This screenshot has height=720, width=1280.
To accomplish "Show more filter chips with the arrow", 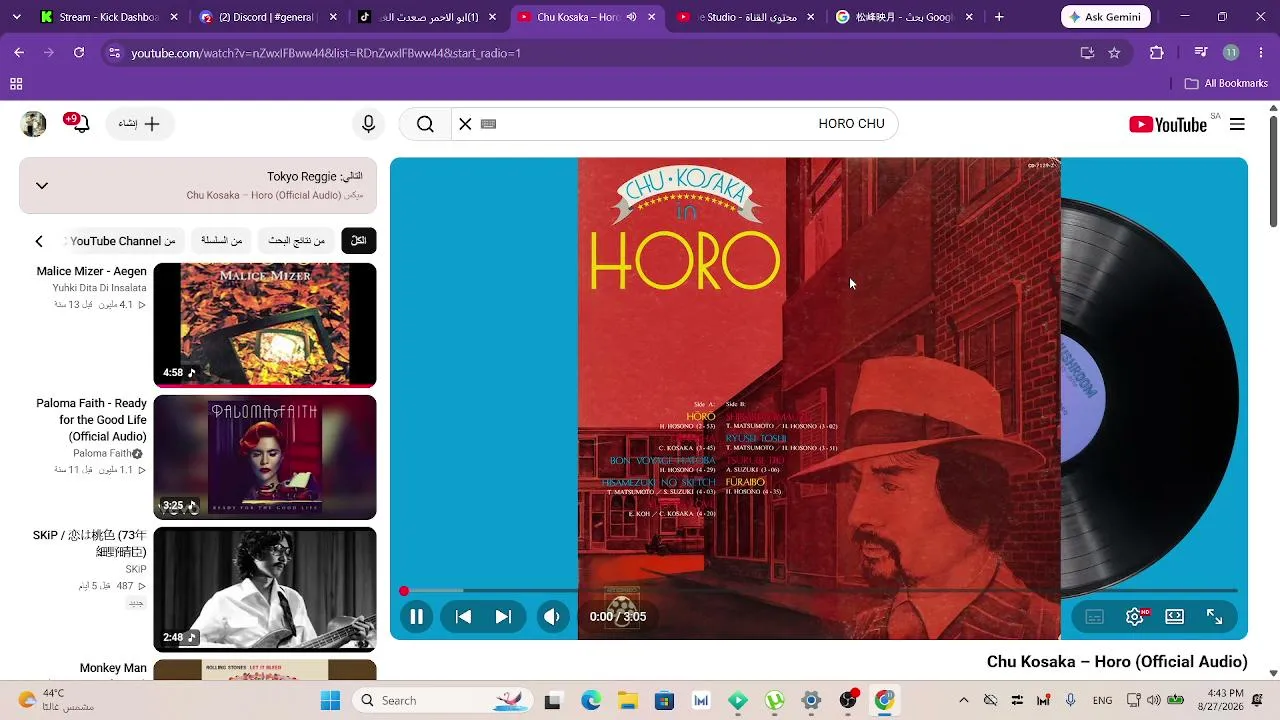I will click(x=39, y=241).
